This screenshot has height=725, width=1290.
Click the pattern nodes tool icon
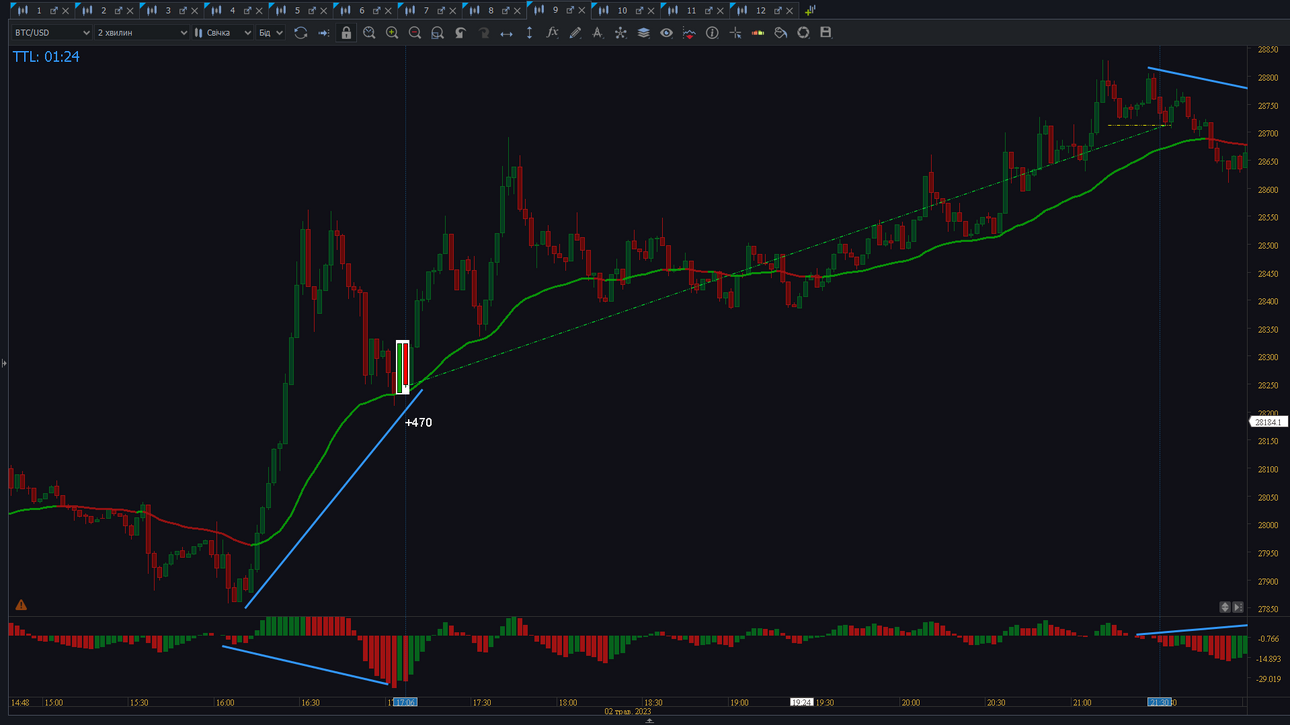(620, 33)
